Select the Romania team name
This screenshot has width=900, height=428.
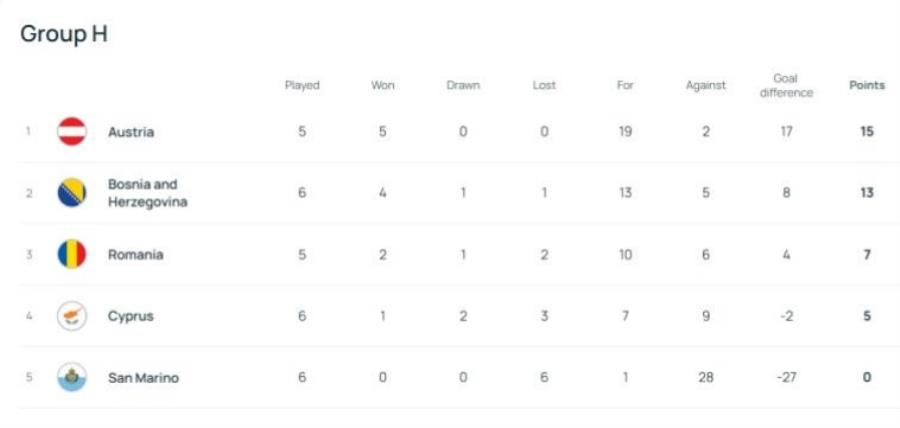[135, 255]
